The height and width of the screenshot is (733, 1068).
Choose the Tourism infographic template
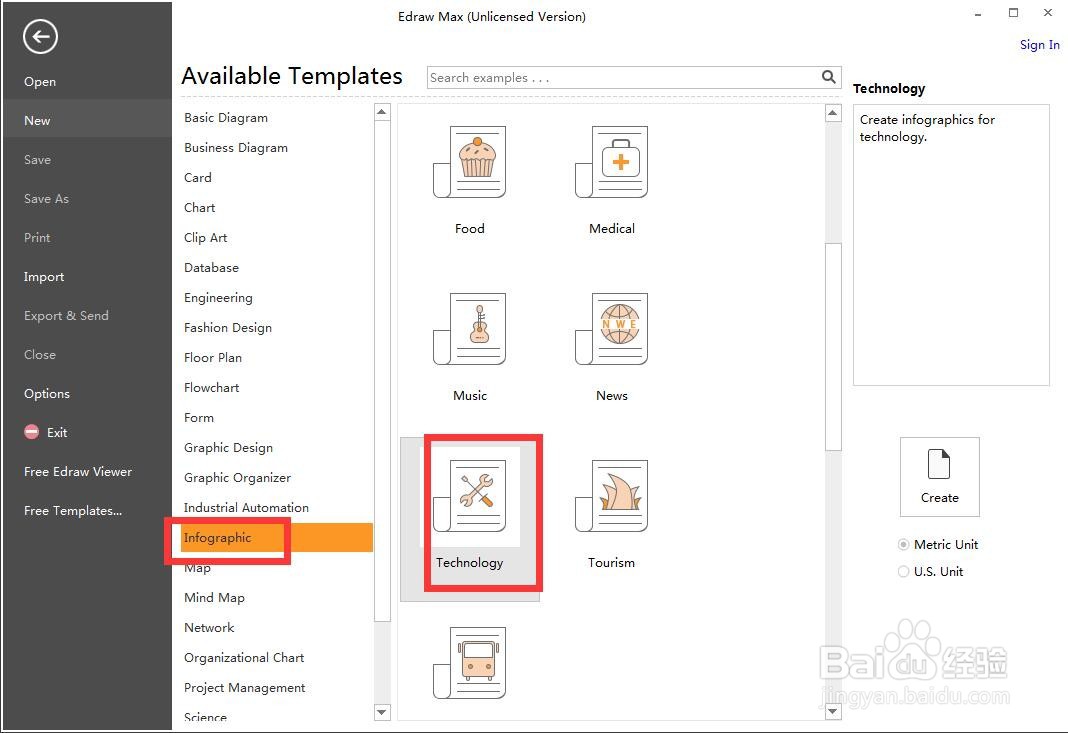tap(612, 514)
